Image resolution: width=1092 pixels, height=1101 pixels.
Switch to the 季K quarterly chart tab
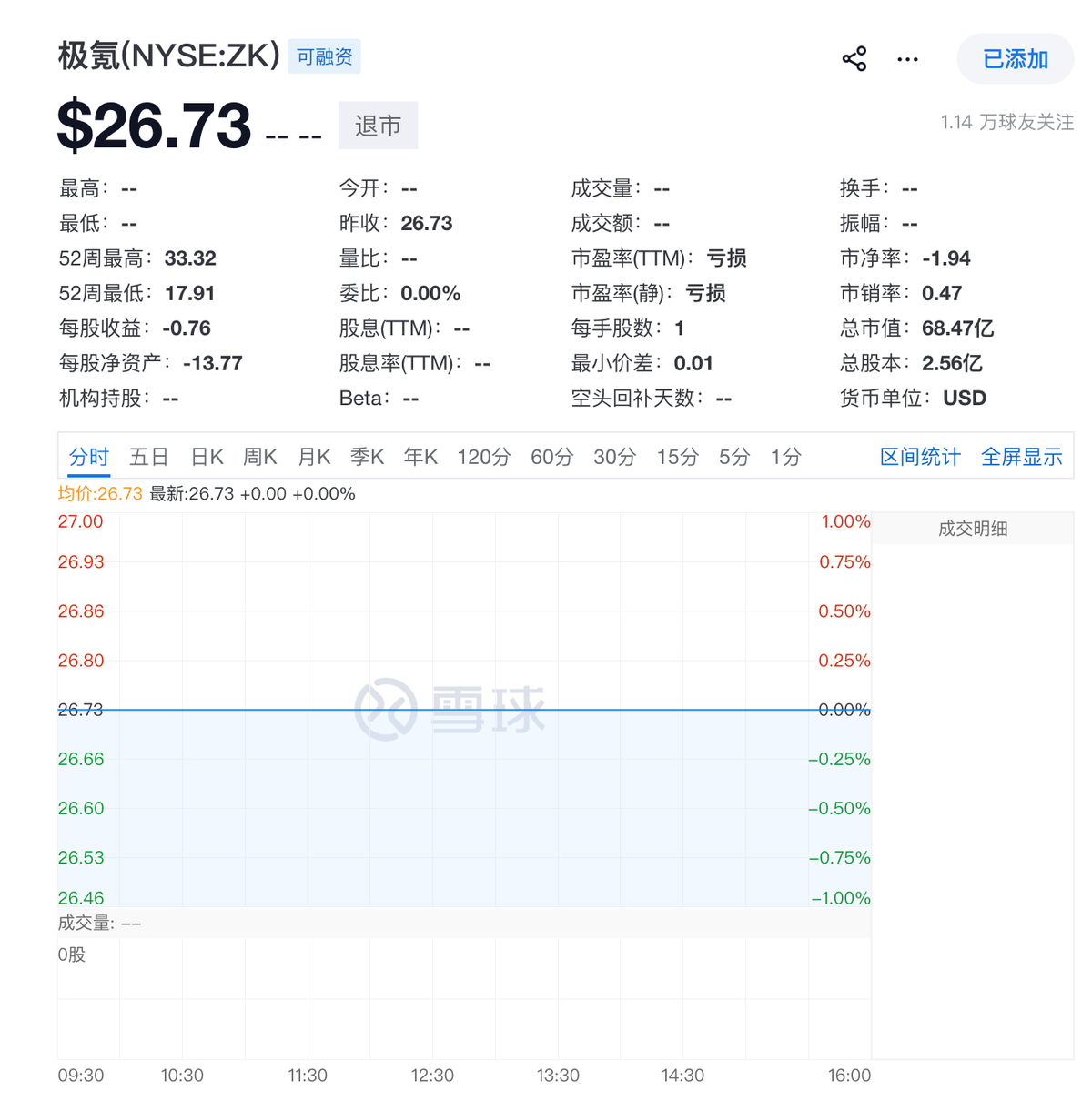367,458
